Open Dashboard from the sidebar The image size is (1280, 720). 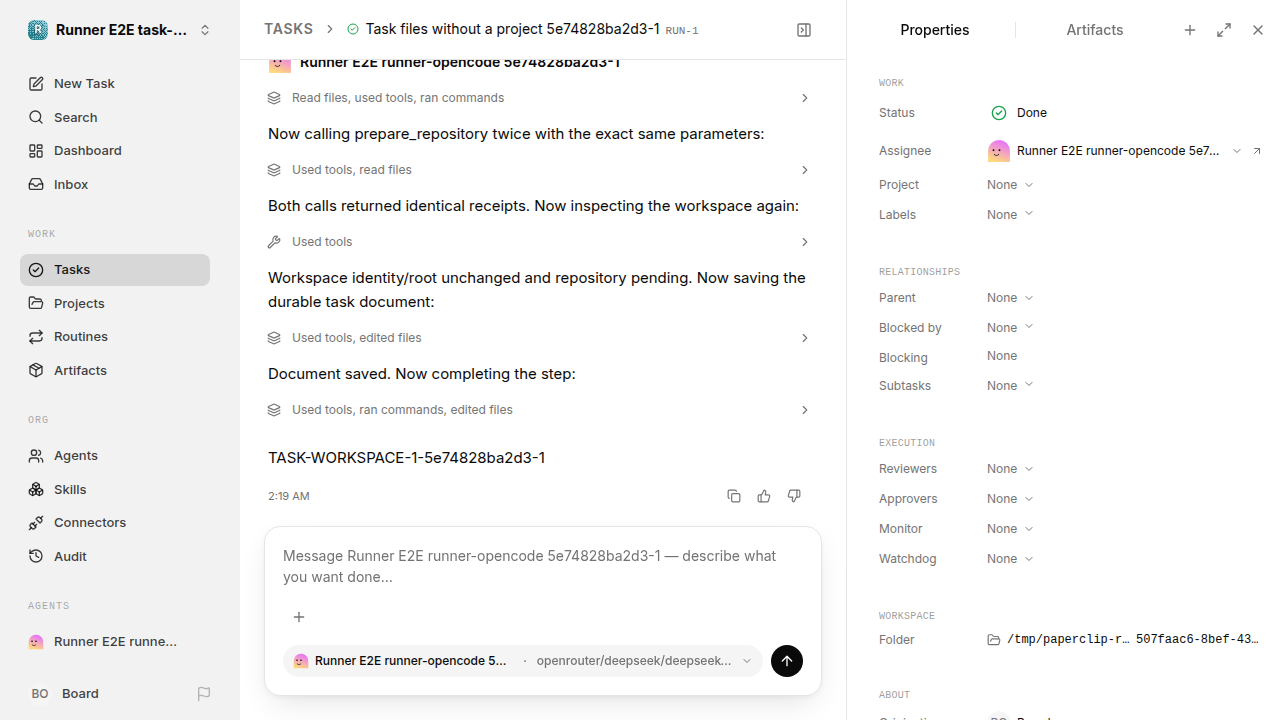tap(115, 150)
